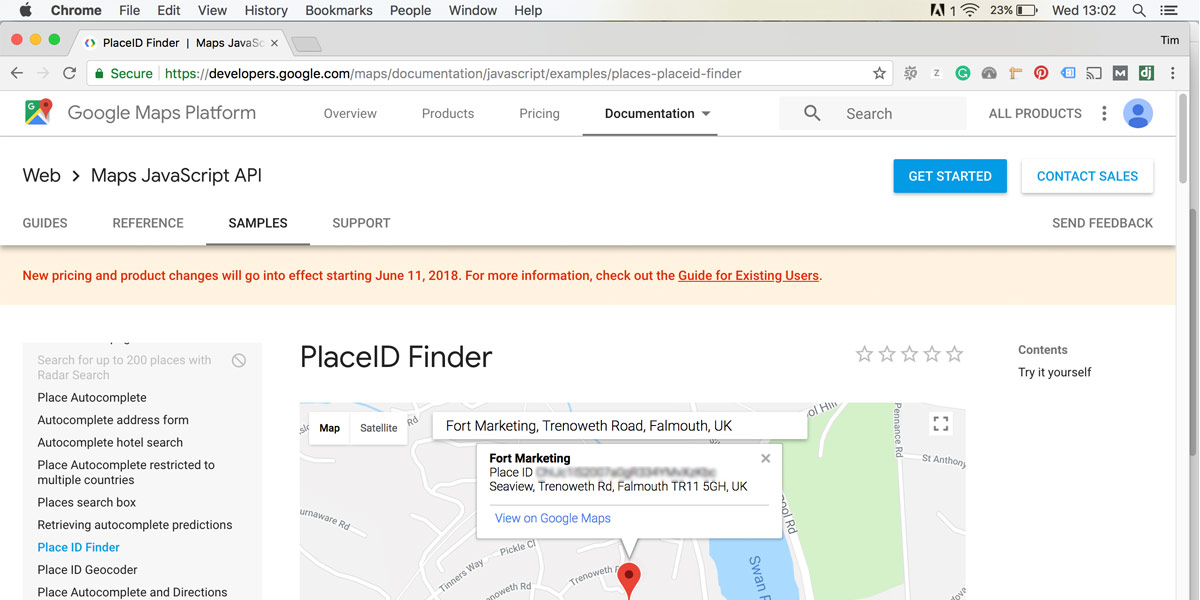1200x600 pixels.
Task: Click View on Google Maps link
Action: coord(552,518)
